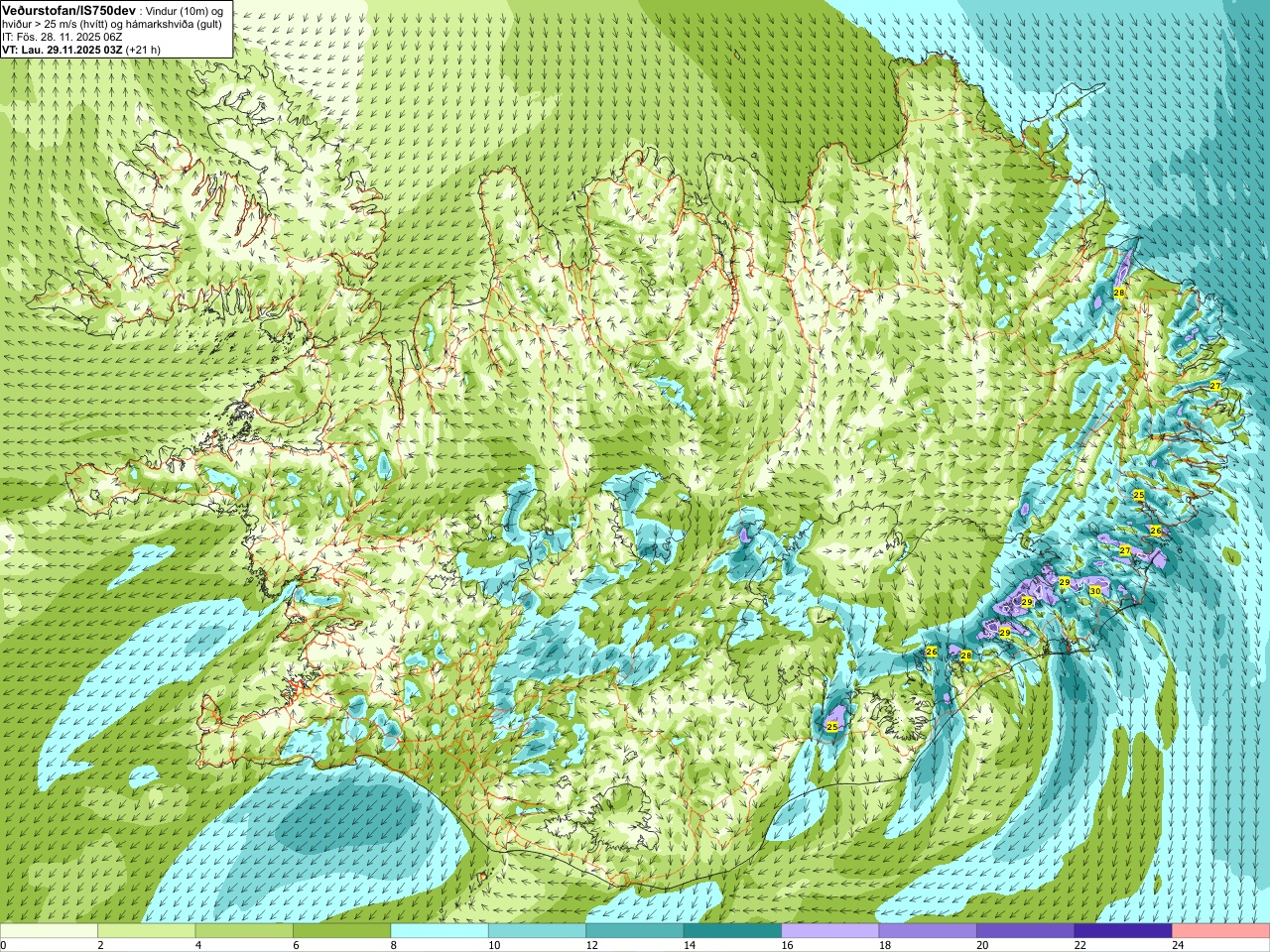Select the purple 20–22 scale swatch
Screen dimensions: 1270x952
pos(1026,931)
